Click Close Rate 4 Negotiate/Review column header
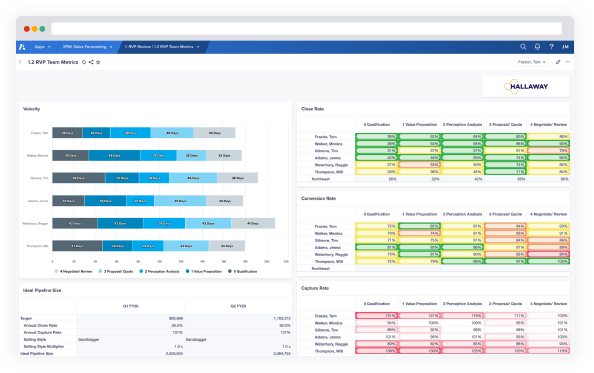This screenshot has width=594, height=373. click(x=548, y=125)
